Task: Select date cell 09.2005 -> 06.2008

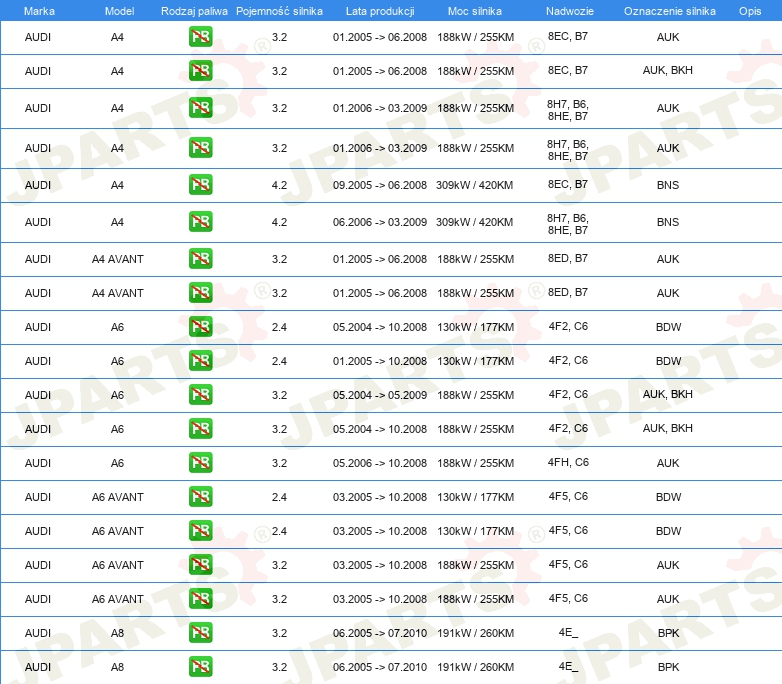Action: tap(380, 185)
